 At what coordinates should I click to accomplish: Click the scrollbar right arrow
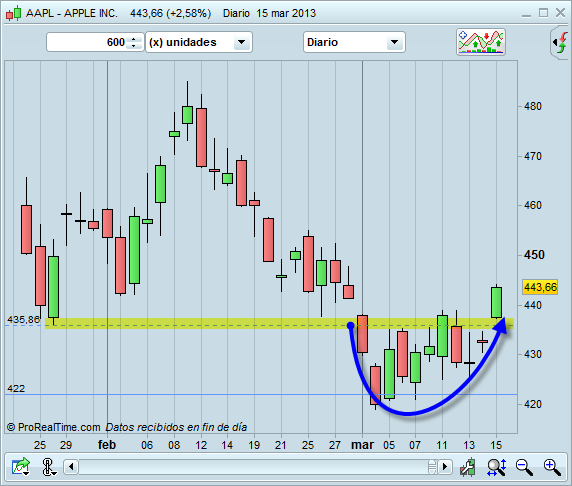click(445, 467)
